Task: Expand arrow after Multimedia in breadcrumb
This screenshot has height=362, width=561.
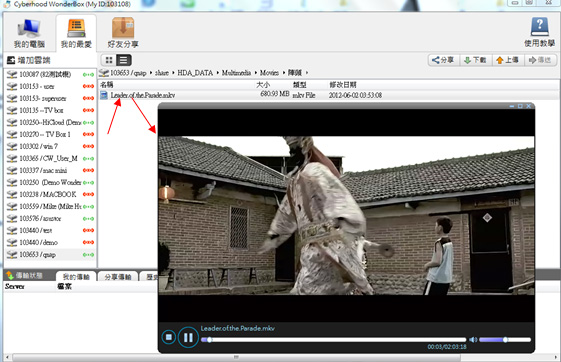Action: click(256, 73)
